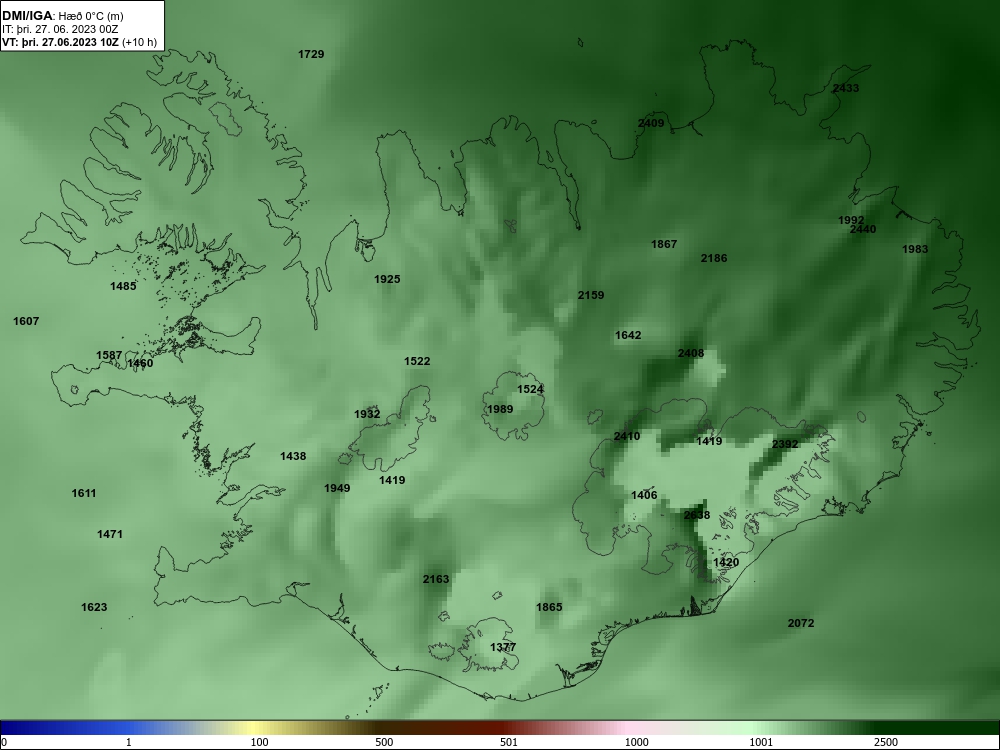This screenshot has width=1000, height=750.
Task: Select the 1949 value label
Action: tap(337, 488)
